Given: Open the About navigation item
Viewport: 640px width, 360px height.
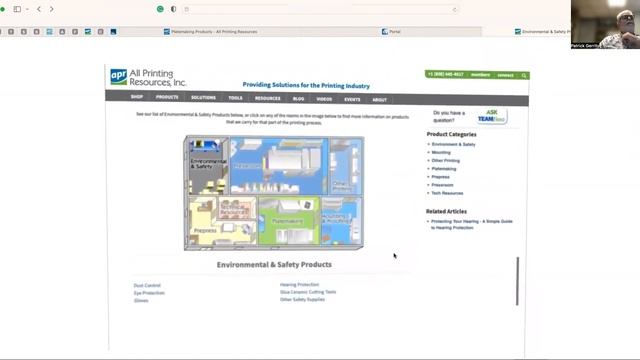Looking at the screenshot, I should tap(379, 100).
